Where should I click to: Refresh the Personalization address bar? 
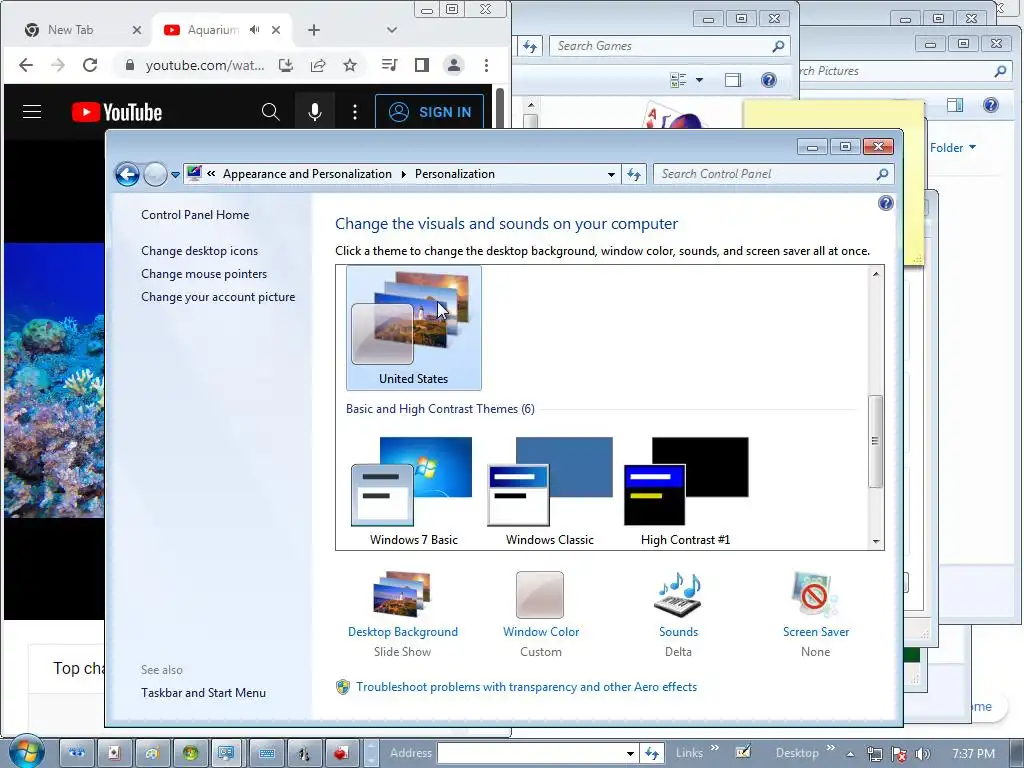tap(633, 174)
